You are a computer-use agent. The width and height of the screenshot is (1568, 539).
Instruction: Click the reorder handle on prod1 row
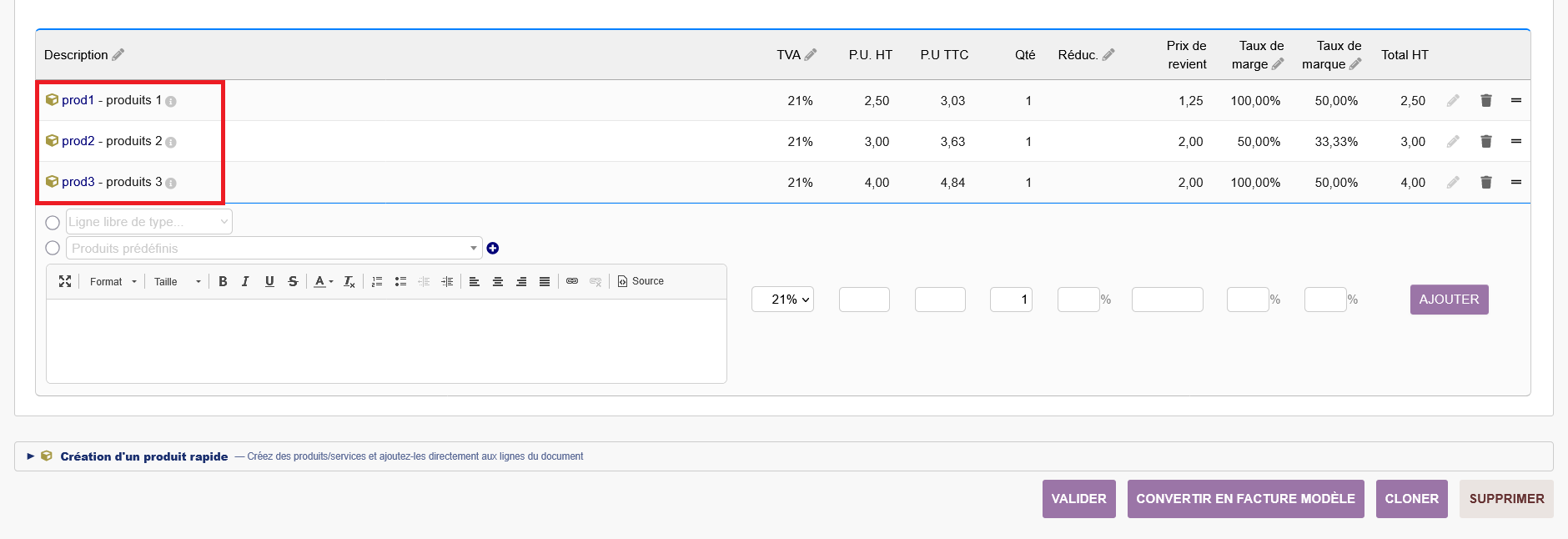coord(1516,100)
